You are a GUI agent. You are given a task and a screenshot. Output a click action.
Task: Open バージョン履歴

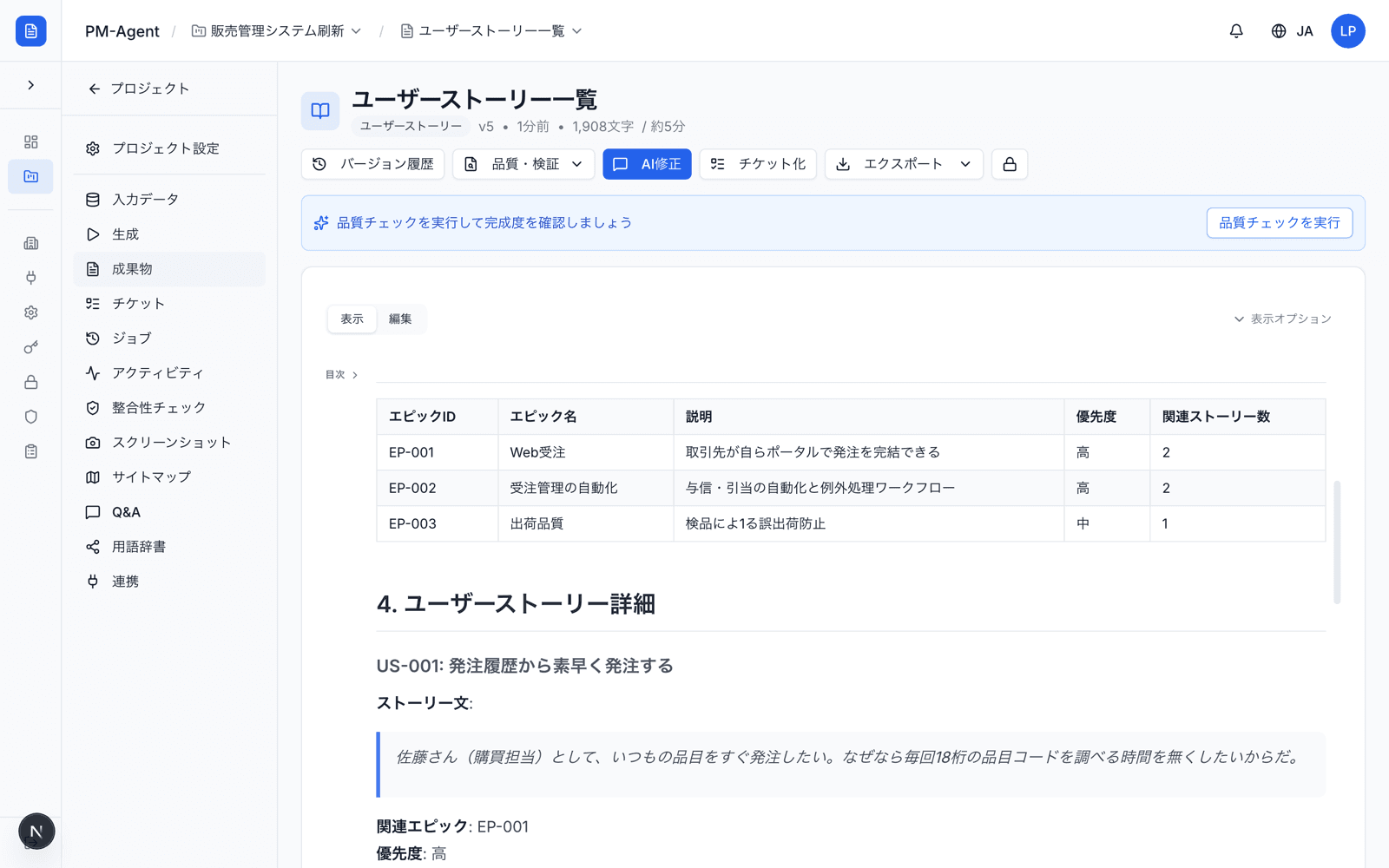point(373,164)
